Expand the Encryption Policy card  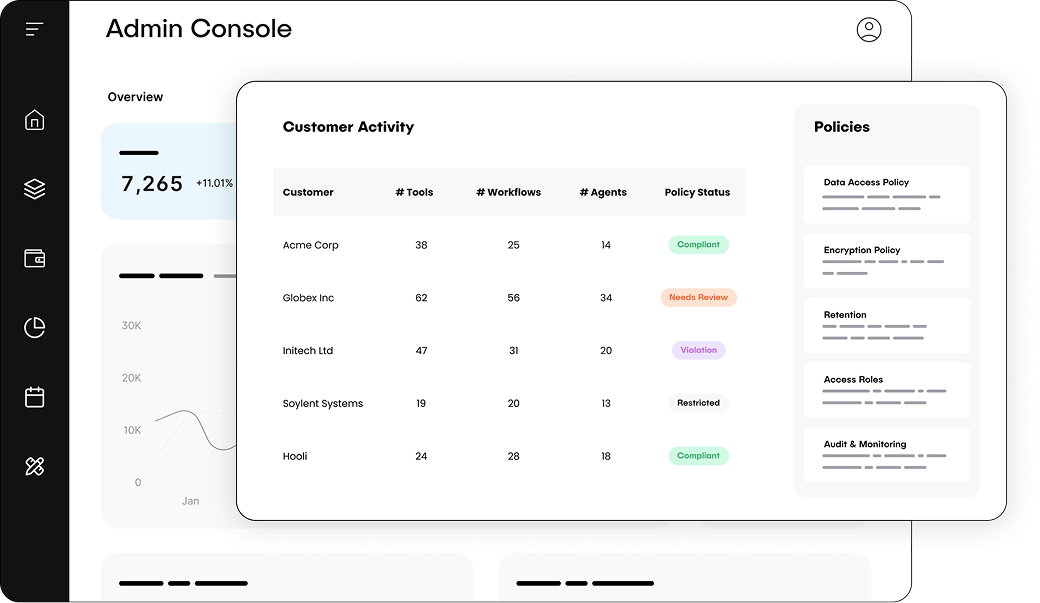click(x=886, y=260)
